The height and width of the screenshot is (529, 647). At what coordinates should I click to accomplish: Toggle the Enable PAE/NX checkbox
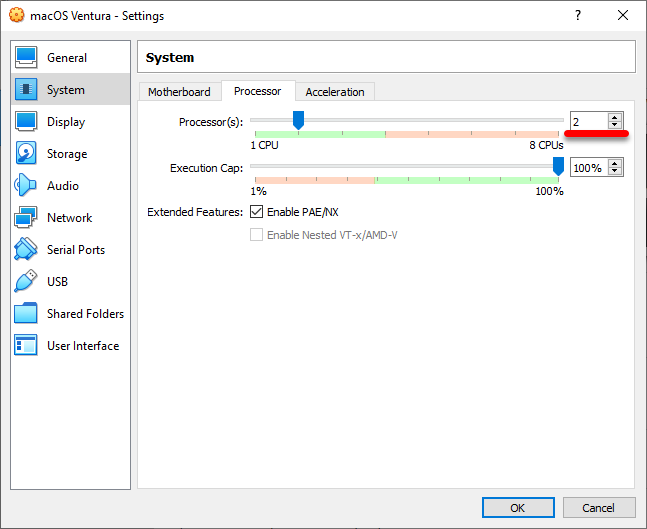click(256, 212)
